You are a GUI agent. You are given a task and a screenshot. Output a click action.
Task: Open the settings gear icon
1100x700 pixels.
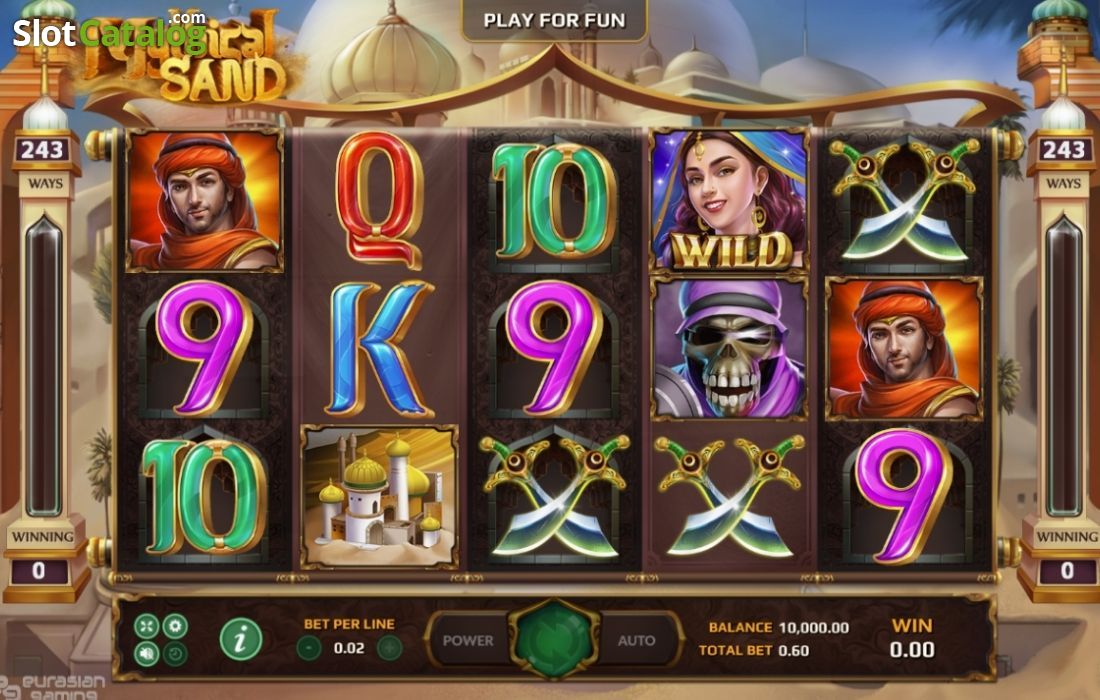[175, 626]
